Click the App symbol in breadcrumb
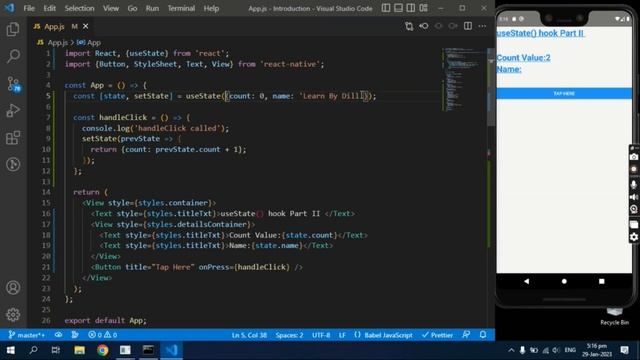 point(93,42)
